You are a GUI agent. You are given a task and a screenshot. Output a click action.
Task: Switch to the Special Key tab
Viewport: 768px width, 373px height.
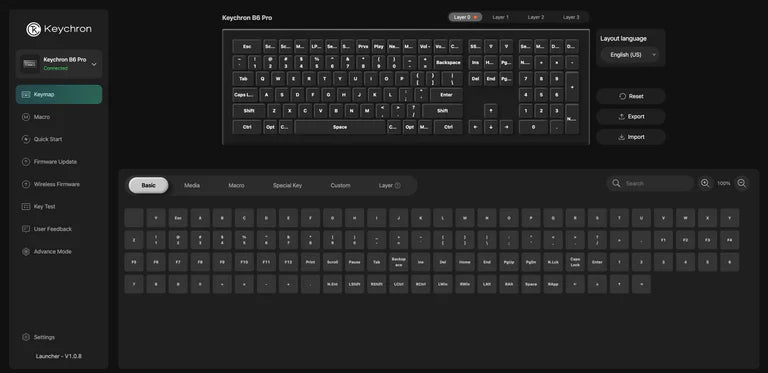288,186
